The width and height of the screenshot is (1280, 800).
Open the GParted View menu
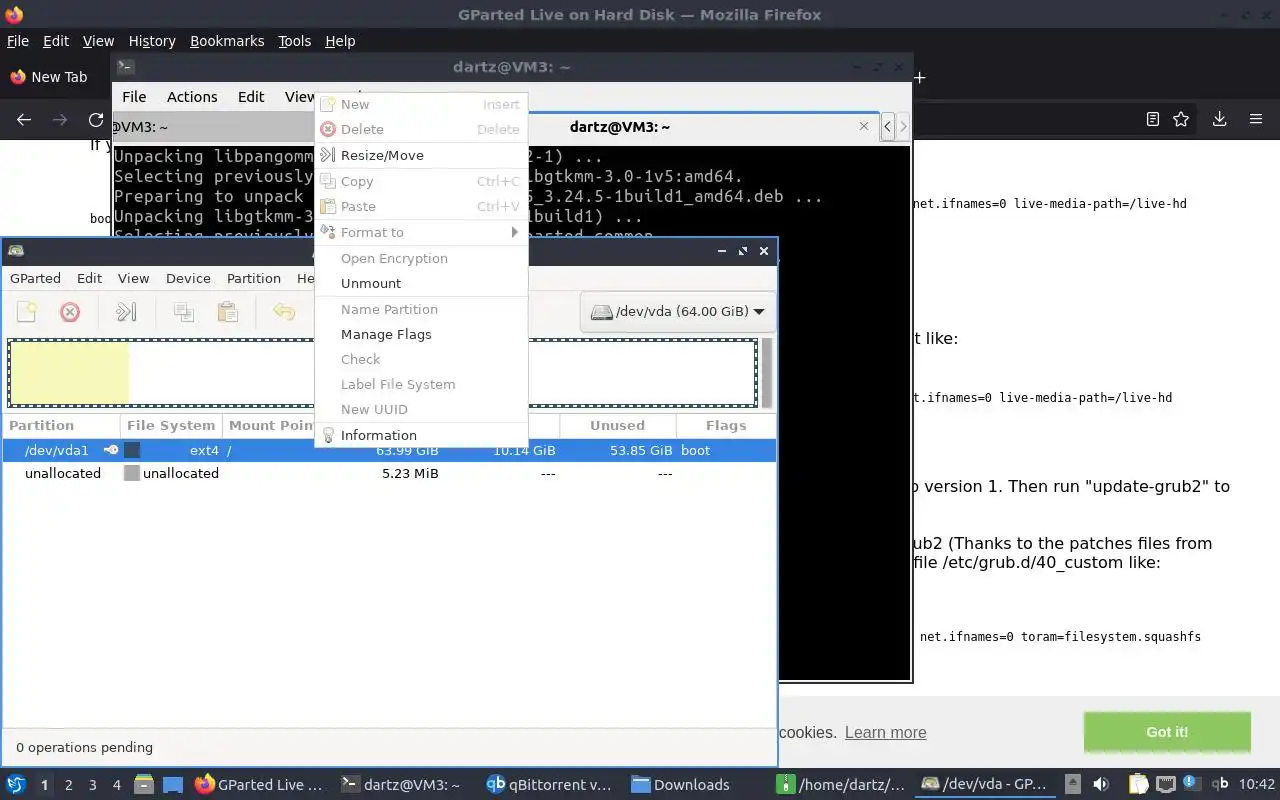pyautogui.click(x=133, y=278)
